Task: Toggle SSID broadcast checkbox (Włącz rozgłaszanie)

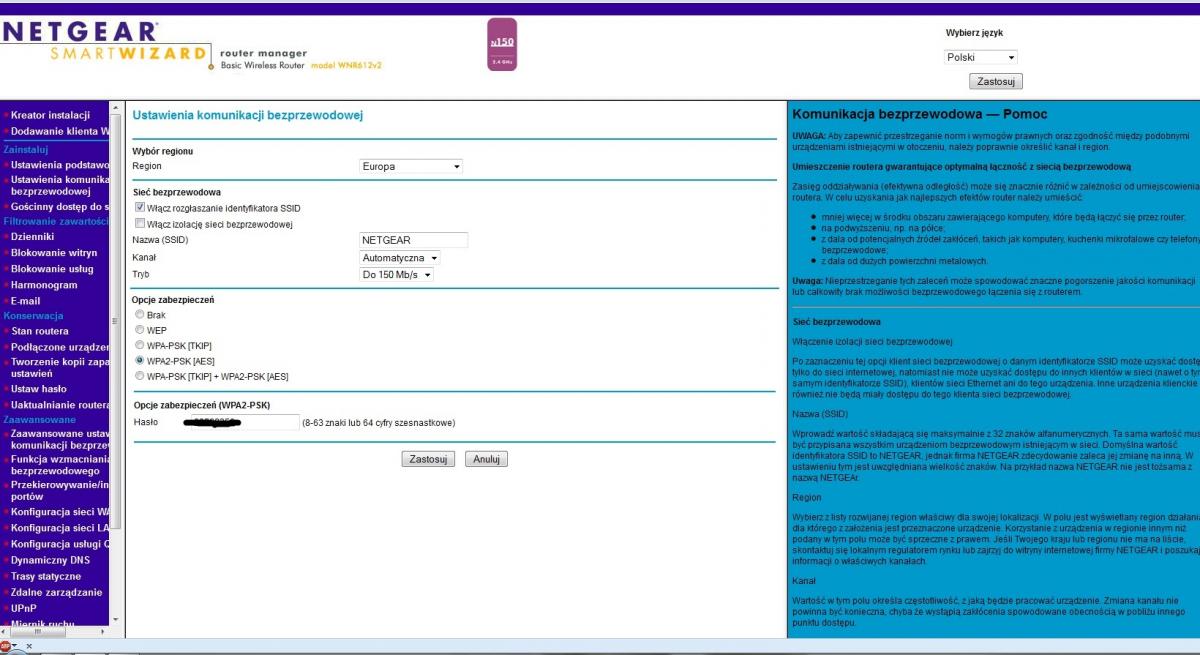Action: coord(140,208)
